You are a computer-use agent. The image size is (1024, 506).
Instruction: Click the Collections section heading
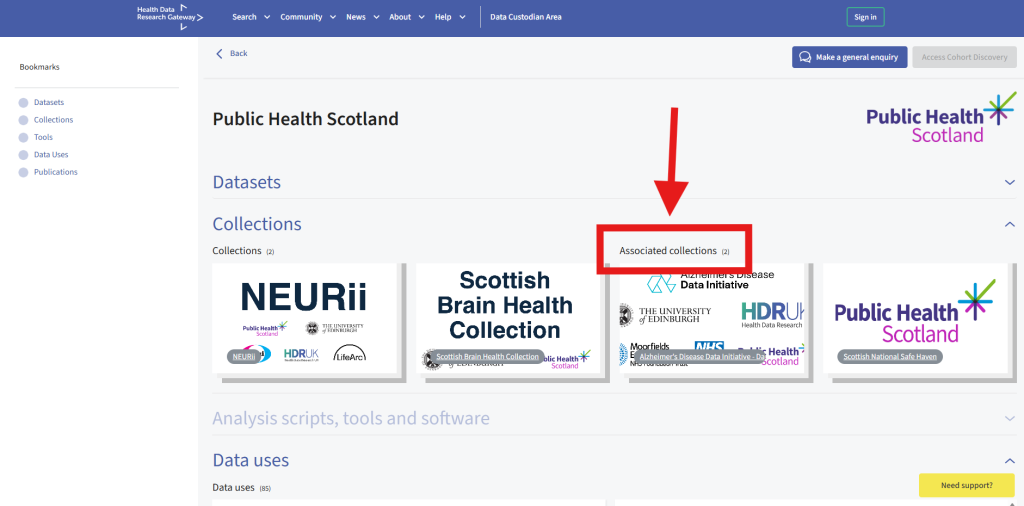point(257,224)
